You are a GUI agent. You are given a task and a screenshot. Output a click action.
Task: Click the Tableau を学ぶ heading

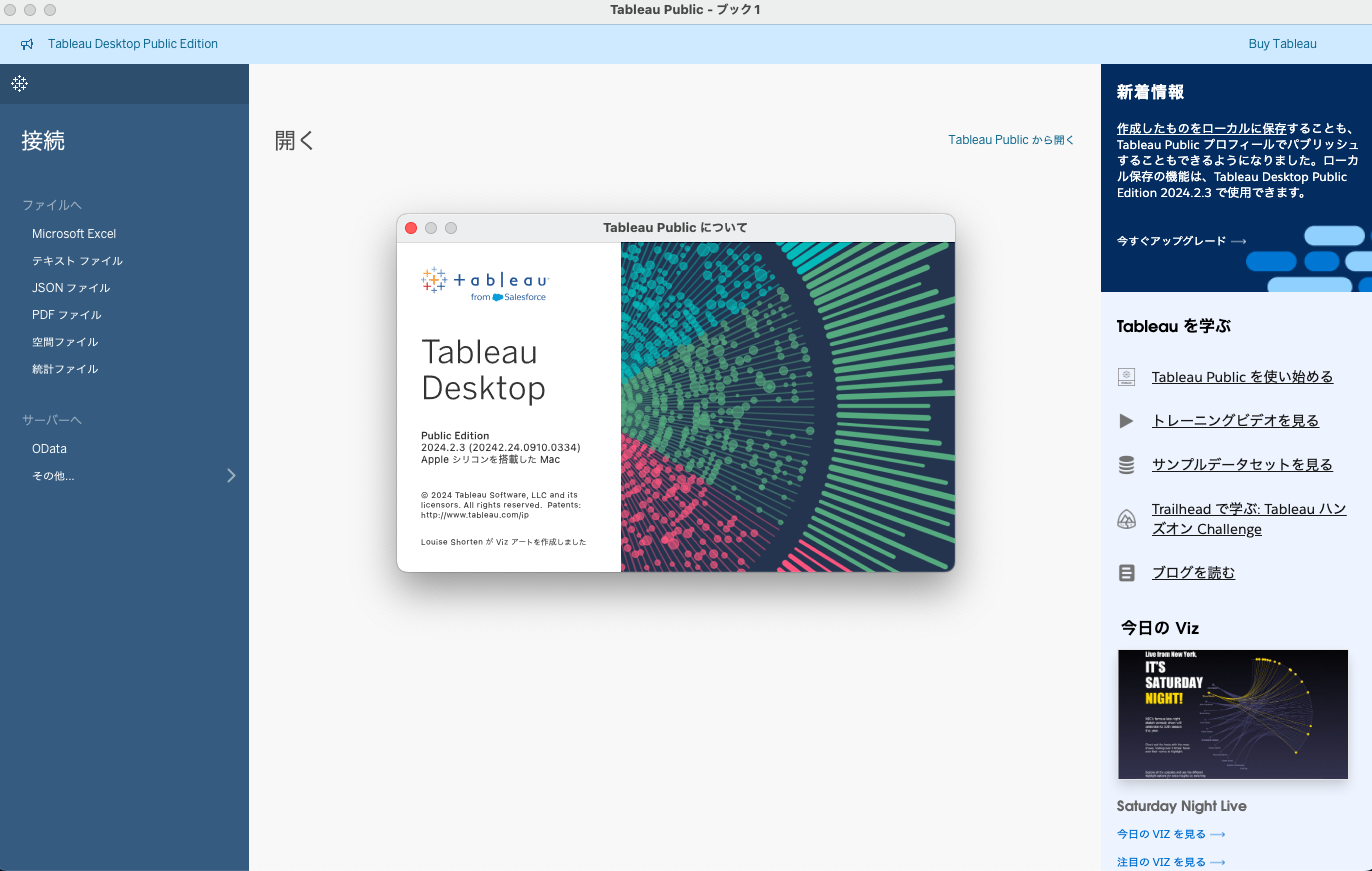point(1173,326)
